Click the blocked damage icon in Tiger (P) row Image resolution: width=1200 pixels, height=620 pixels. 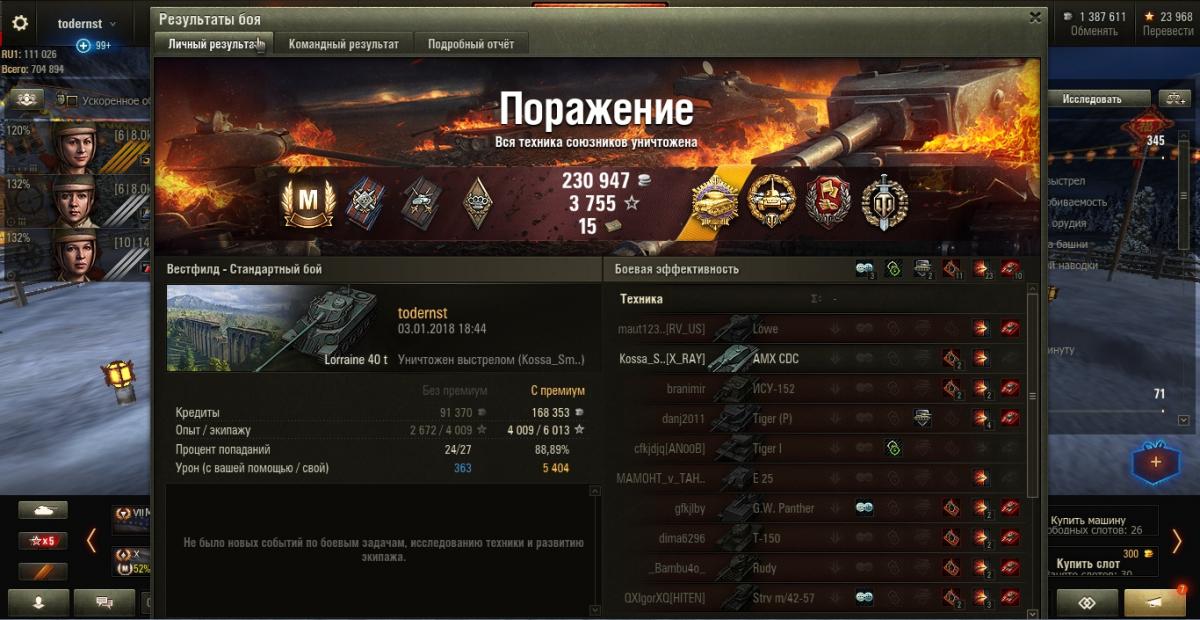point(922,418)
